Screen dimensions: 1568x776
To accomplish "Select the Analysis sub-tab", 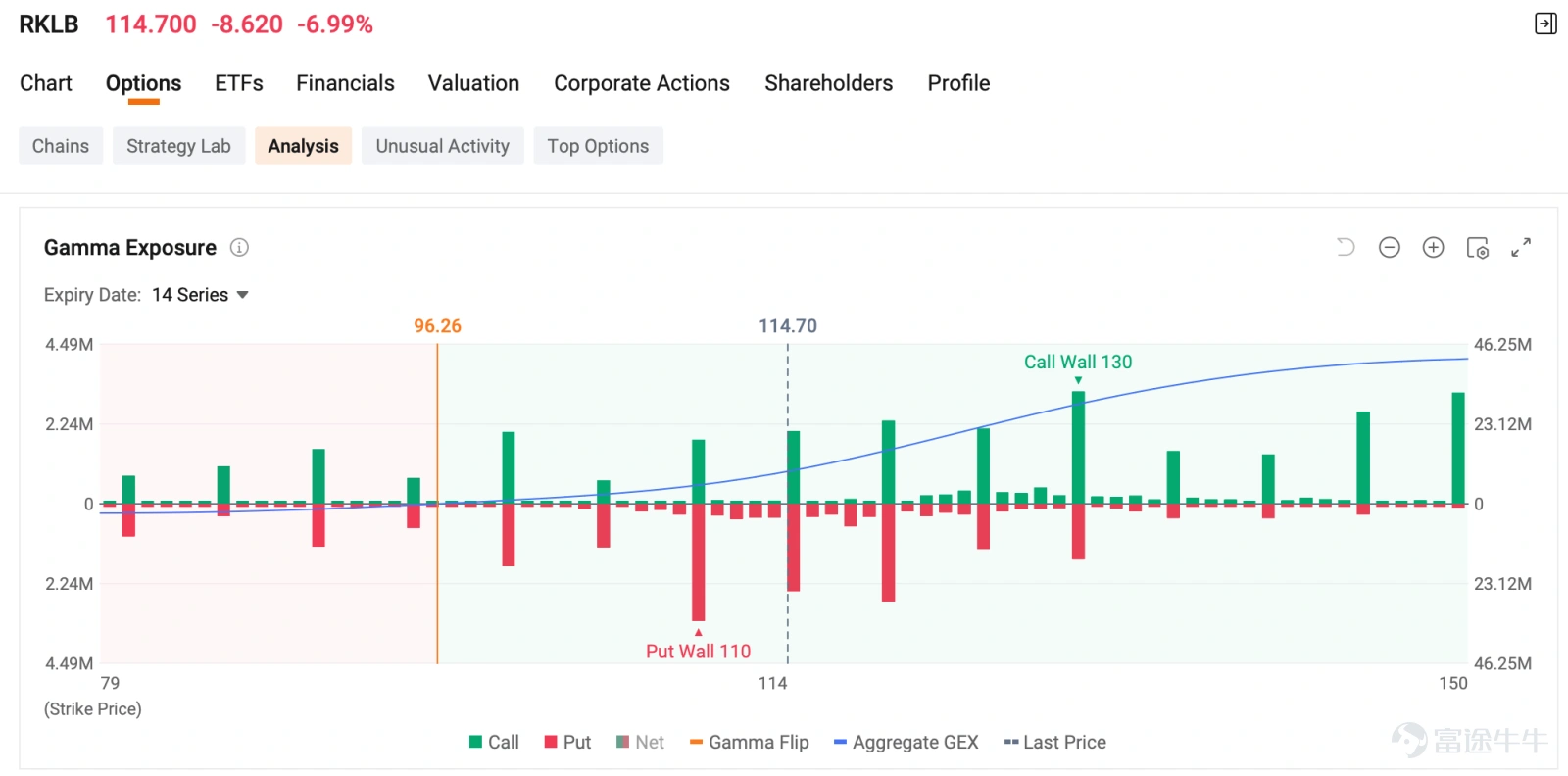I will (x=304, y=146).
